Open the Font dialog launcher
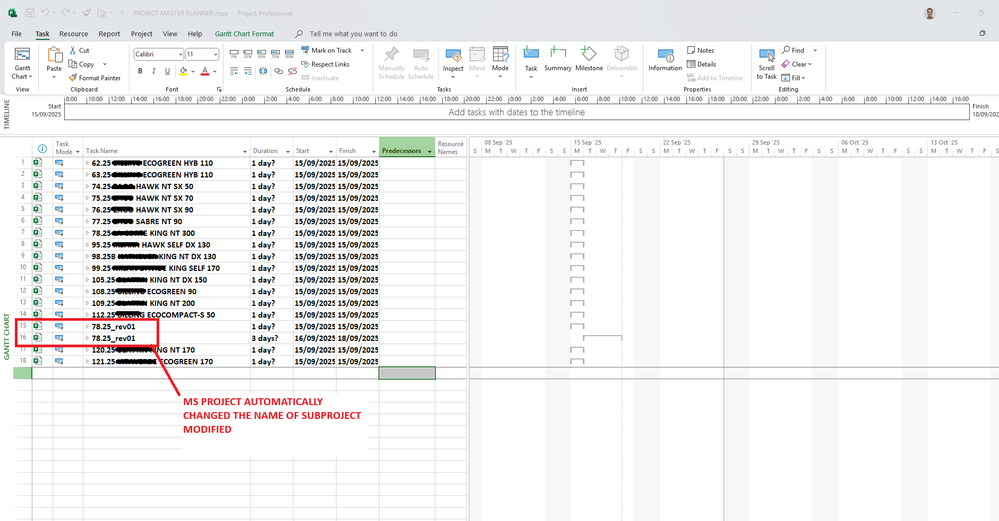 (219, 90)
